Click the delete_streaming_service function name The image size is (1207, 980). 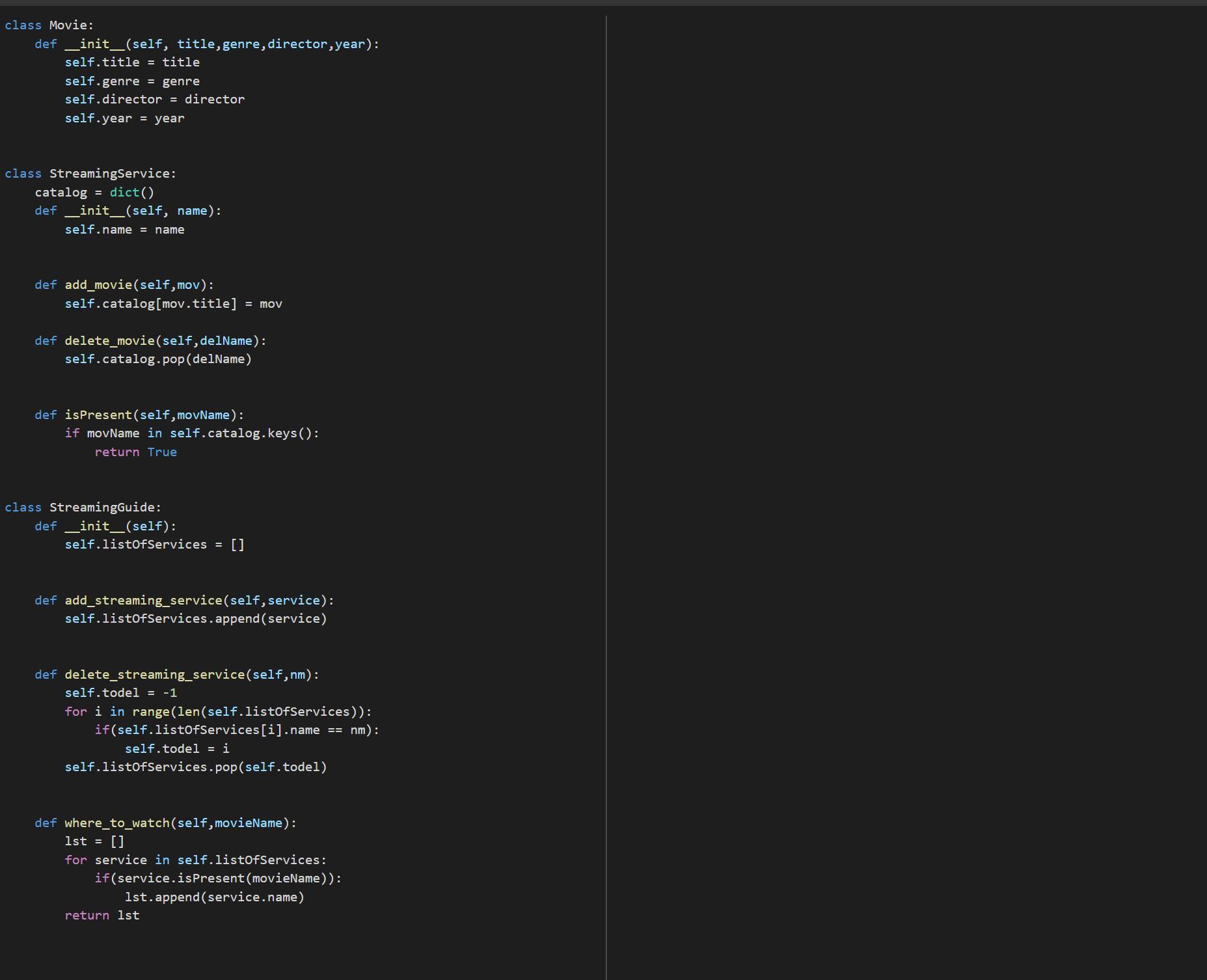pos(154,675)
